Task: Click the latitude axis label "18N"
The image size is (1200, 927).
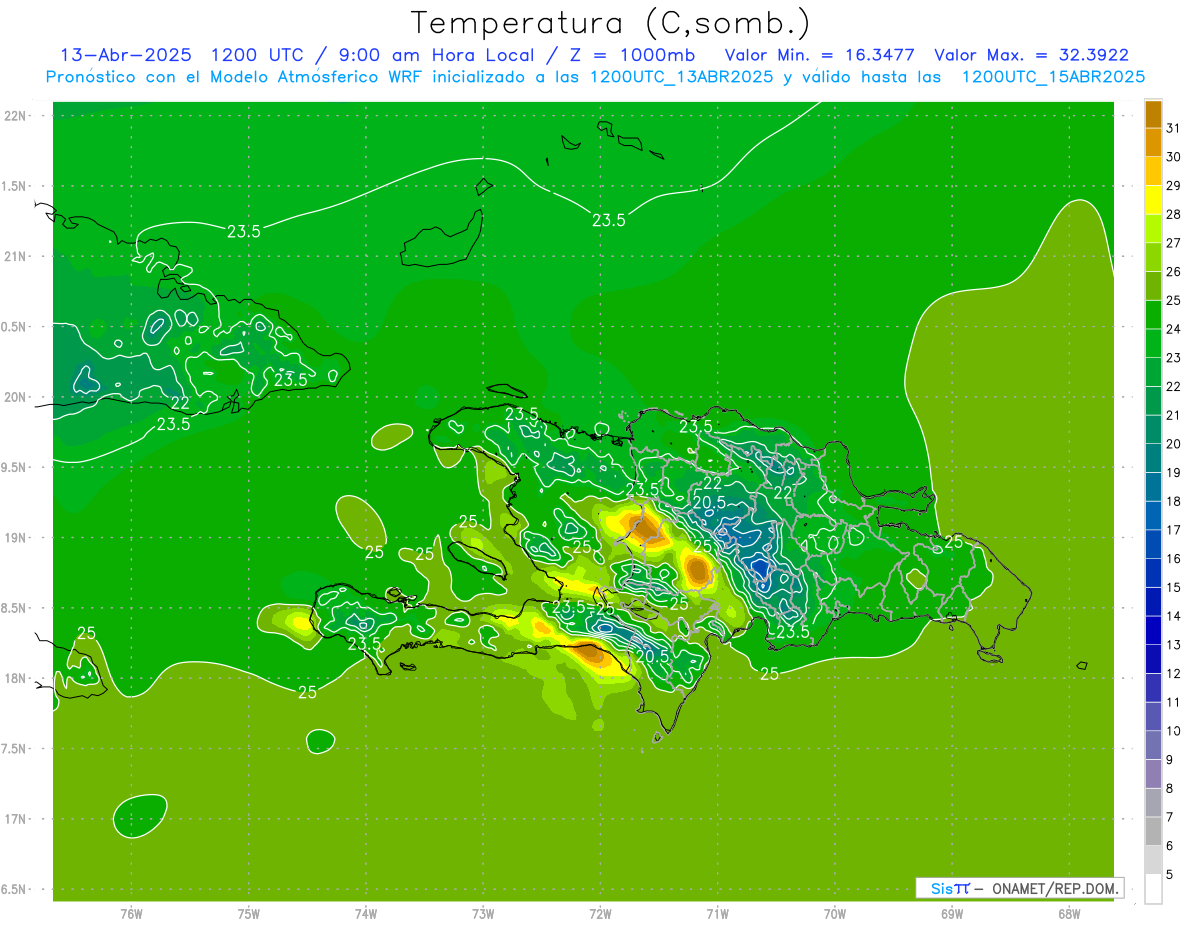Action: (16, 678)
